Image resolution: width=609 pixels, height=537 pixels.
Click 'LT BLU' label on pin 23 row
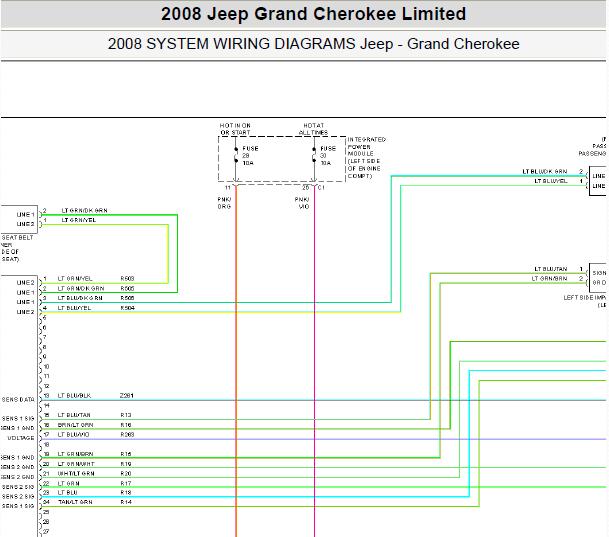click(67, 492)
